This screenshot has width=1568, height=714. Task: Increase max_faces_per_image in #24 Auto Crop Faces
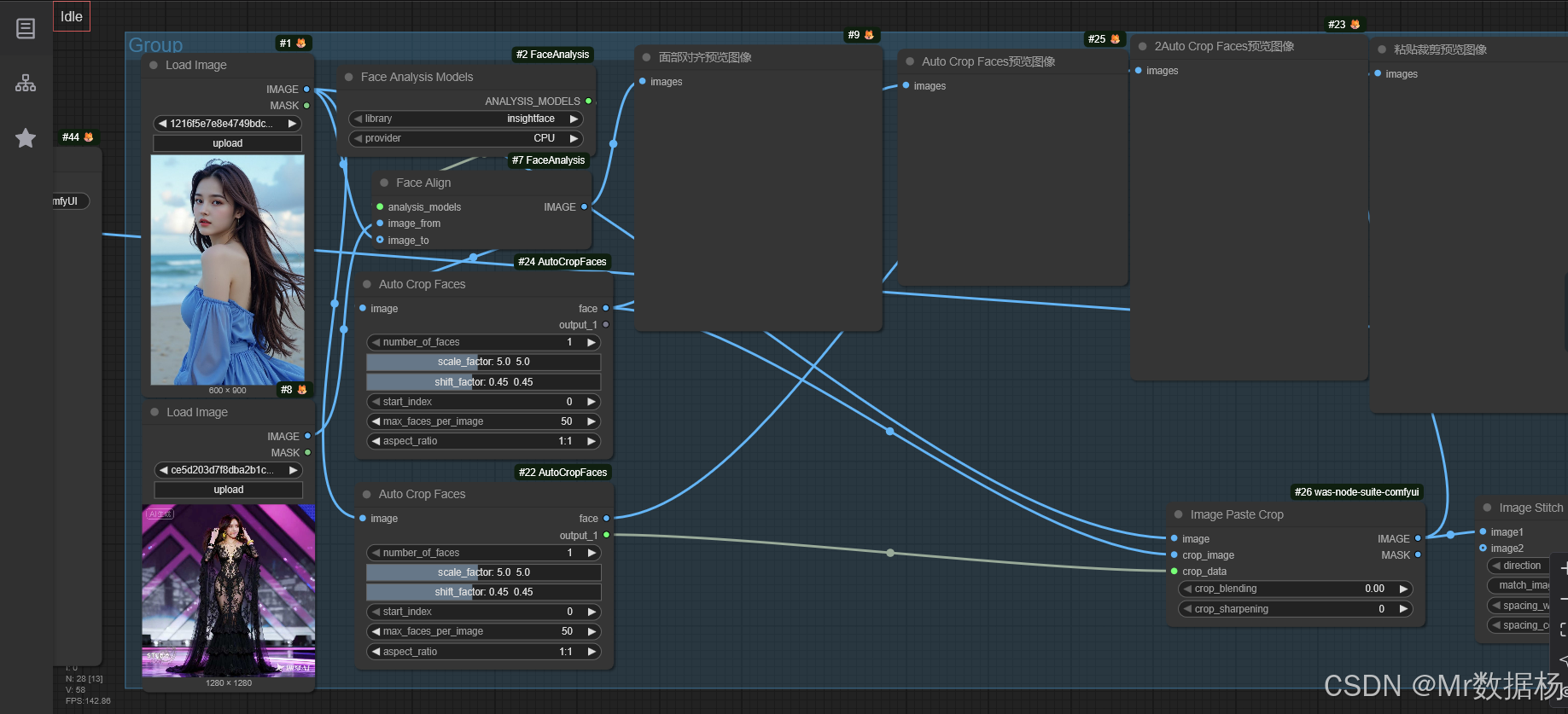591,421
